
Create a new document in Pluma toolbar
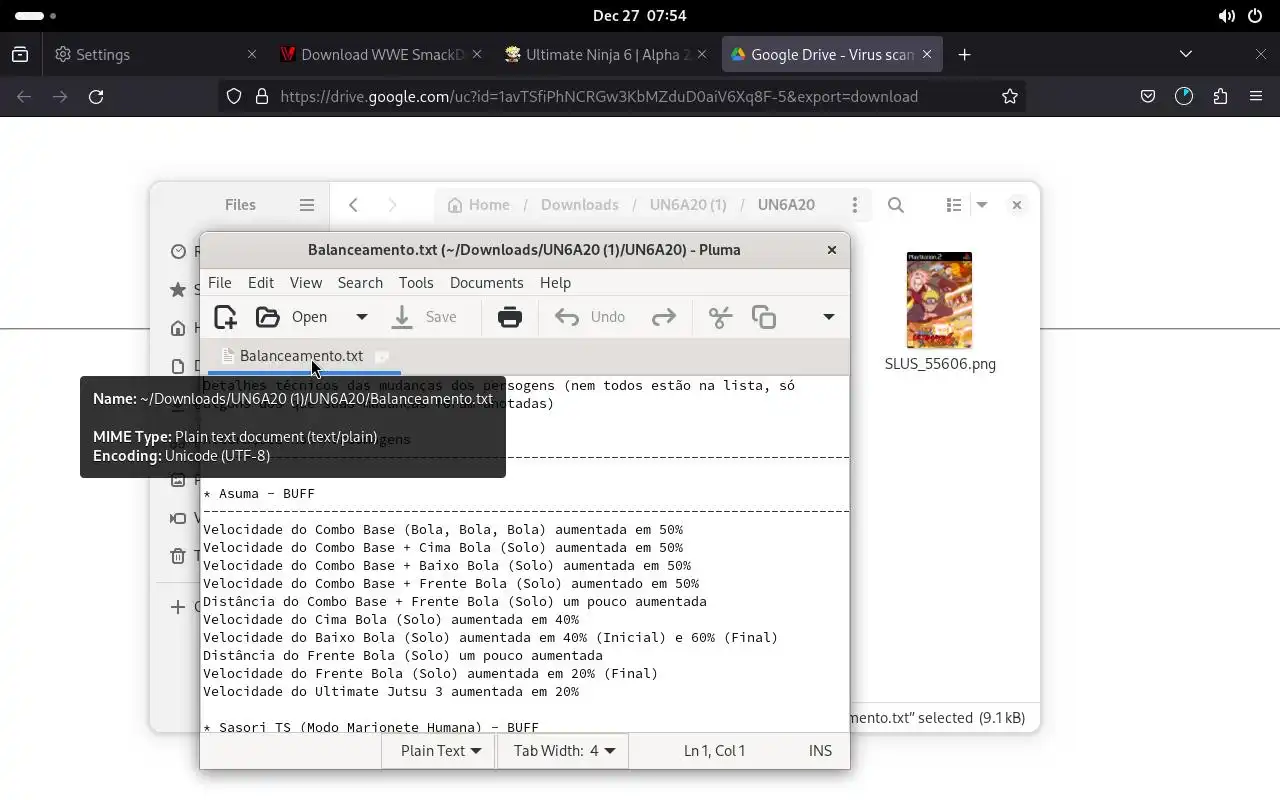tap(226, 317)
